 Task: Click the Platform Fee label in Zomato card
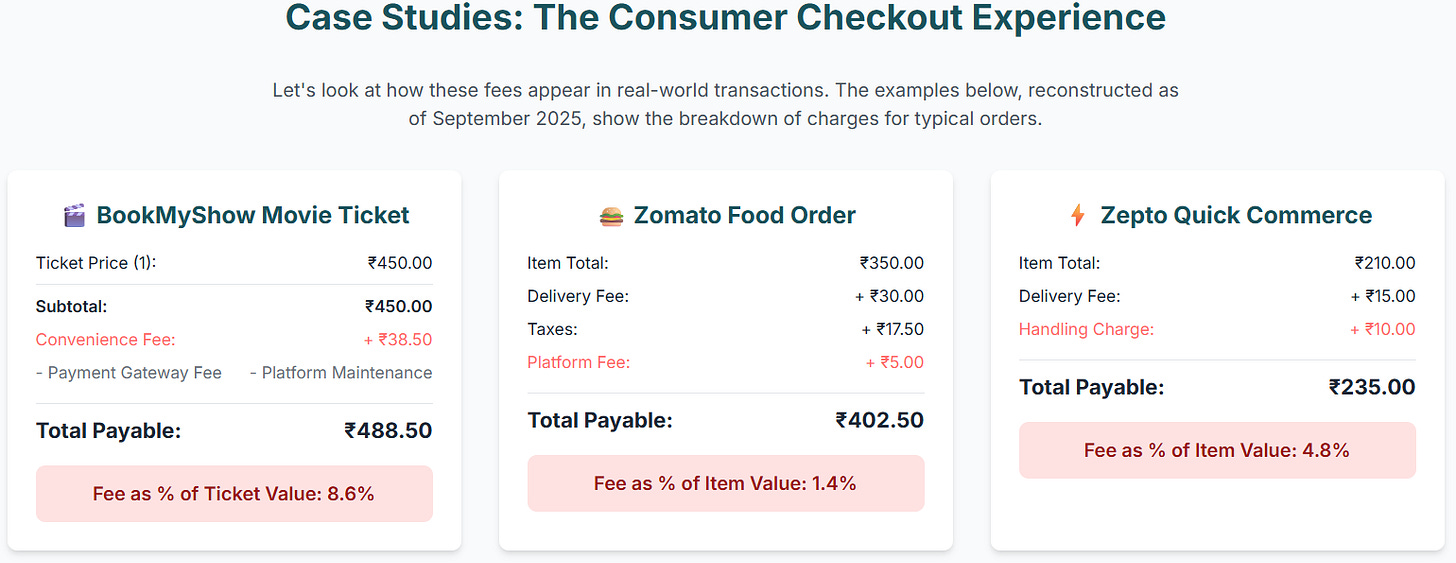coord(579,362)
